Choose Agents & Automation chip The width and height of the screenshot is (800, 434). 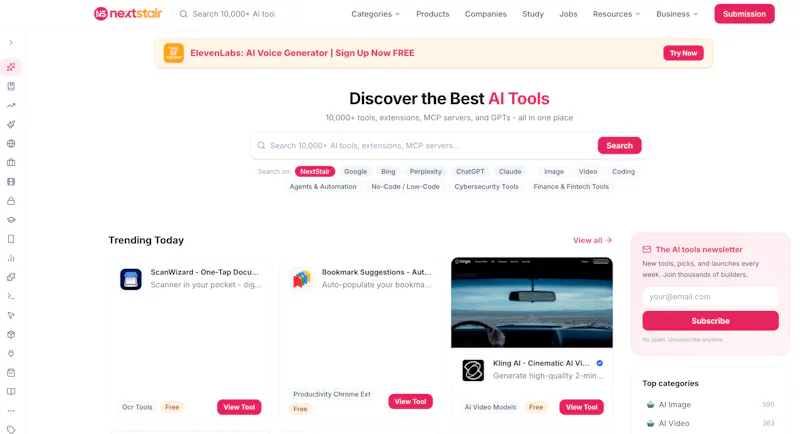click(x=323, y=187)
